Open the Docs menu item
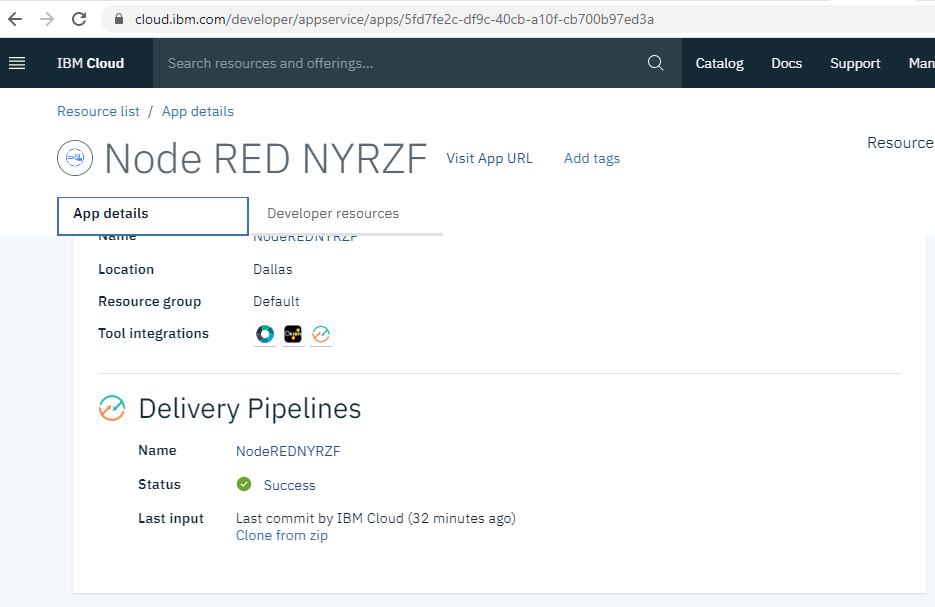The image size is (935, 607). (787, 63)
